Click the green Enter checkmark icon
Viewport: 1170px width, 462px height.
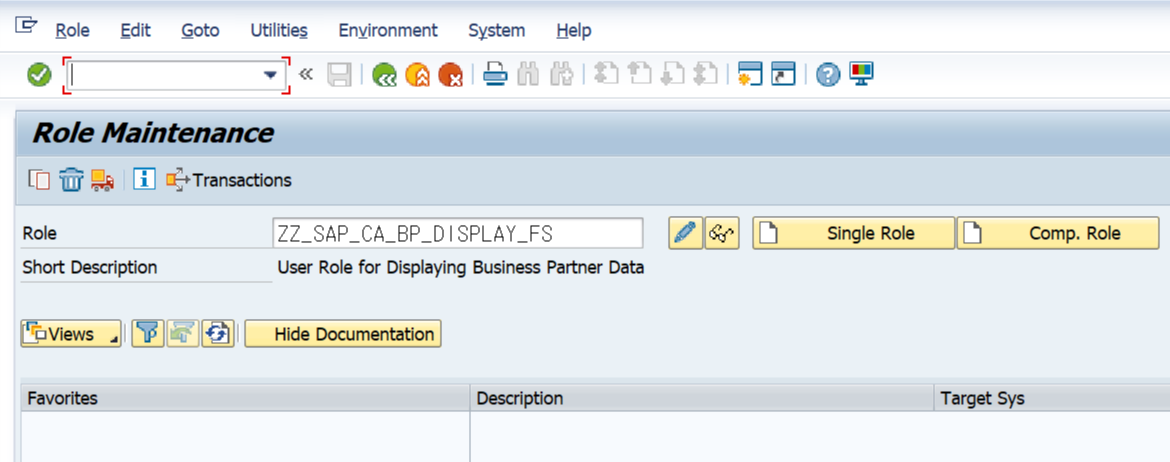click(x=39, y=75)
